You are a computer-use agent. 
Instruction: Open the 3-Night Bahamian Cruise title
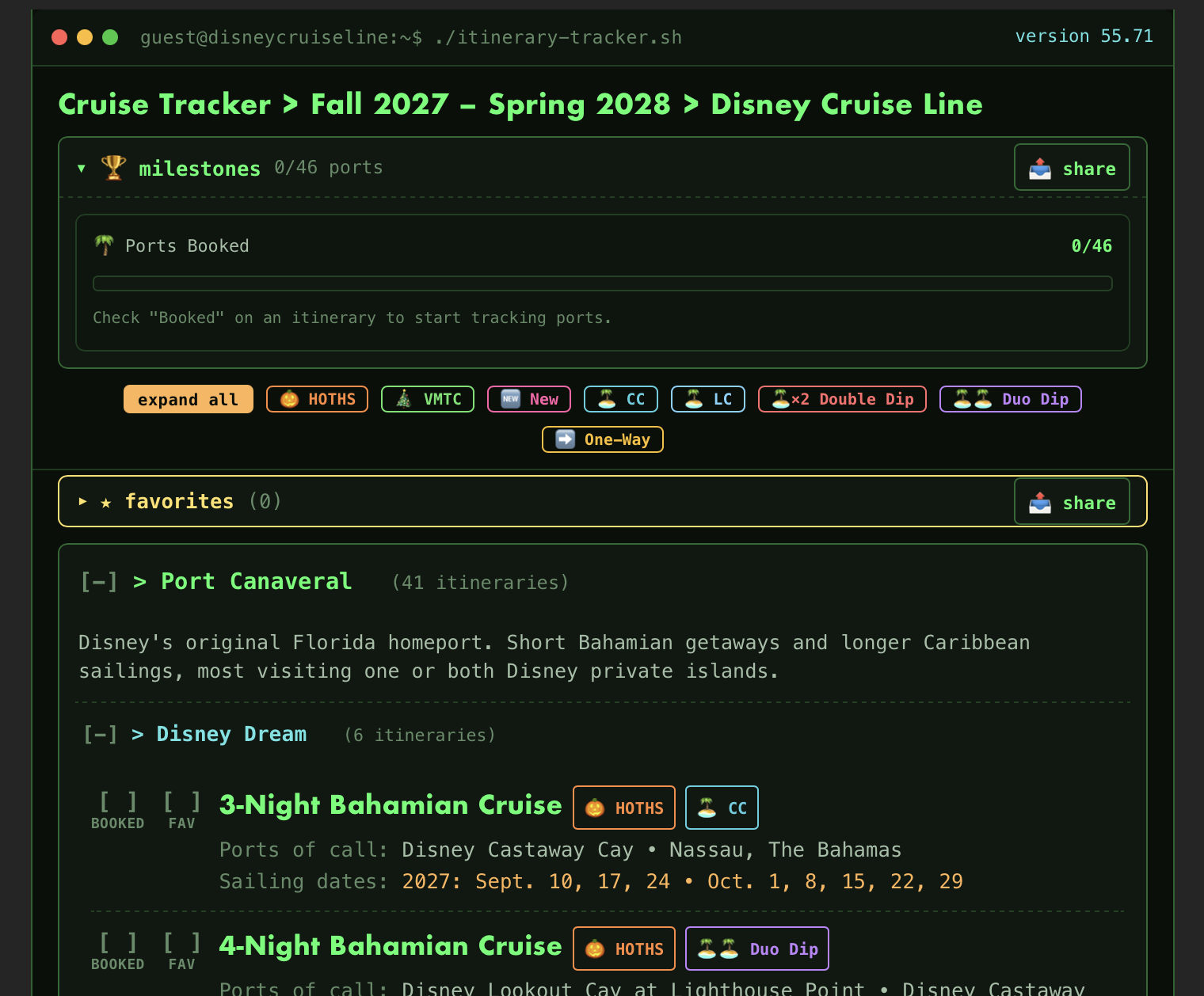tap(391, 805)
